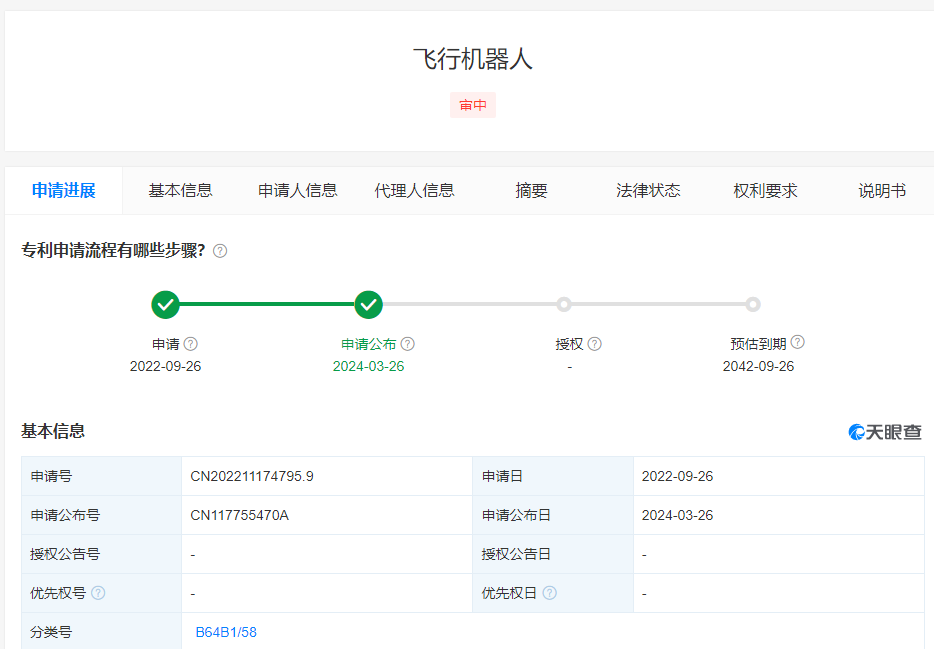This screenshot has height=649, width=934.
Task: Click expiry date 2042-09-26
Action: pos(758,366)
